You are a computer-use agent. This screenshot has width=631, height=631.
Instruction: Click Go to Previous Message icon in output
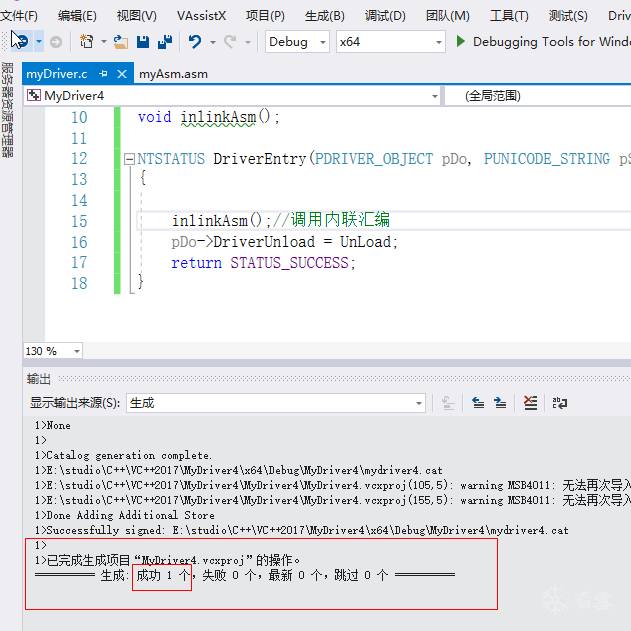(478, 403)
